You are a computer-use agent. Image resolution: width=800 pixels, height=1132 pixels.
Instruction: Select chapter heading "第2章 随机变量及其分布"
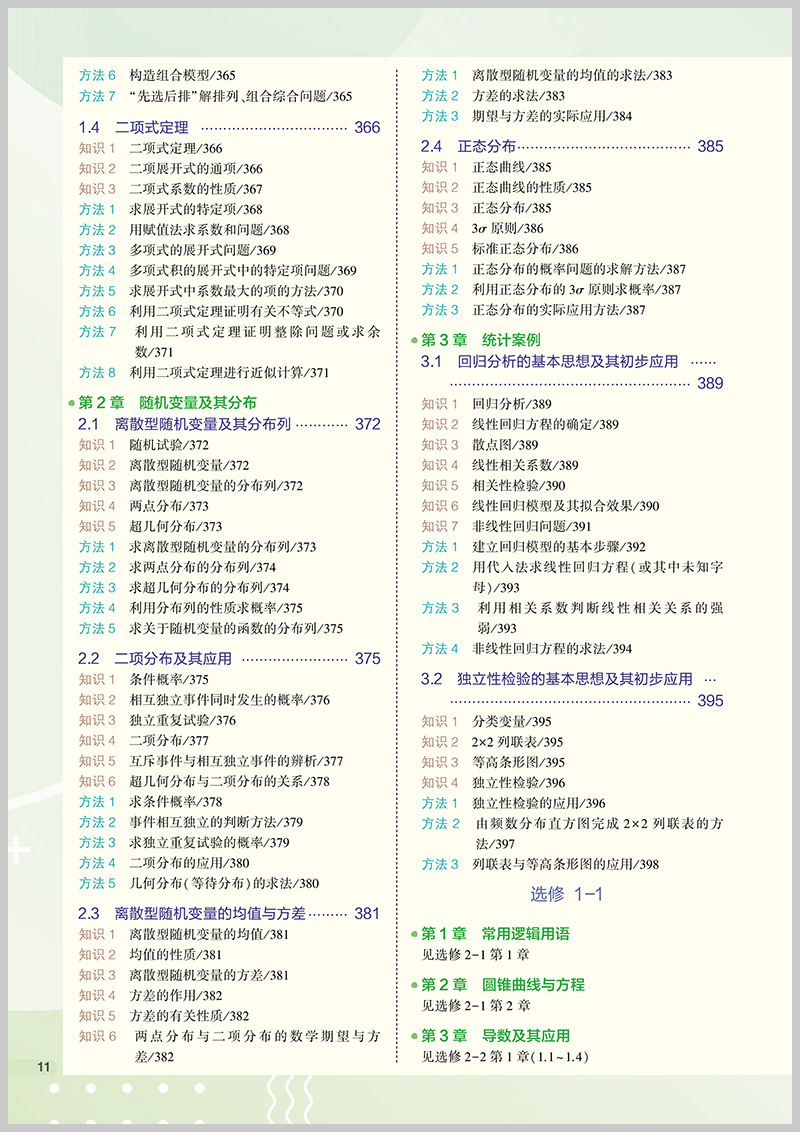(x=167, y=403)
